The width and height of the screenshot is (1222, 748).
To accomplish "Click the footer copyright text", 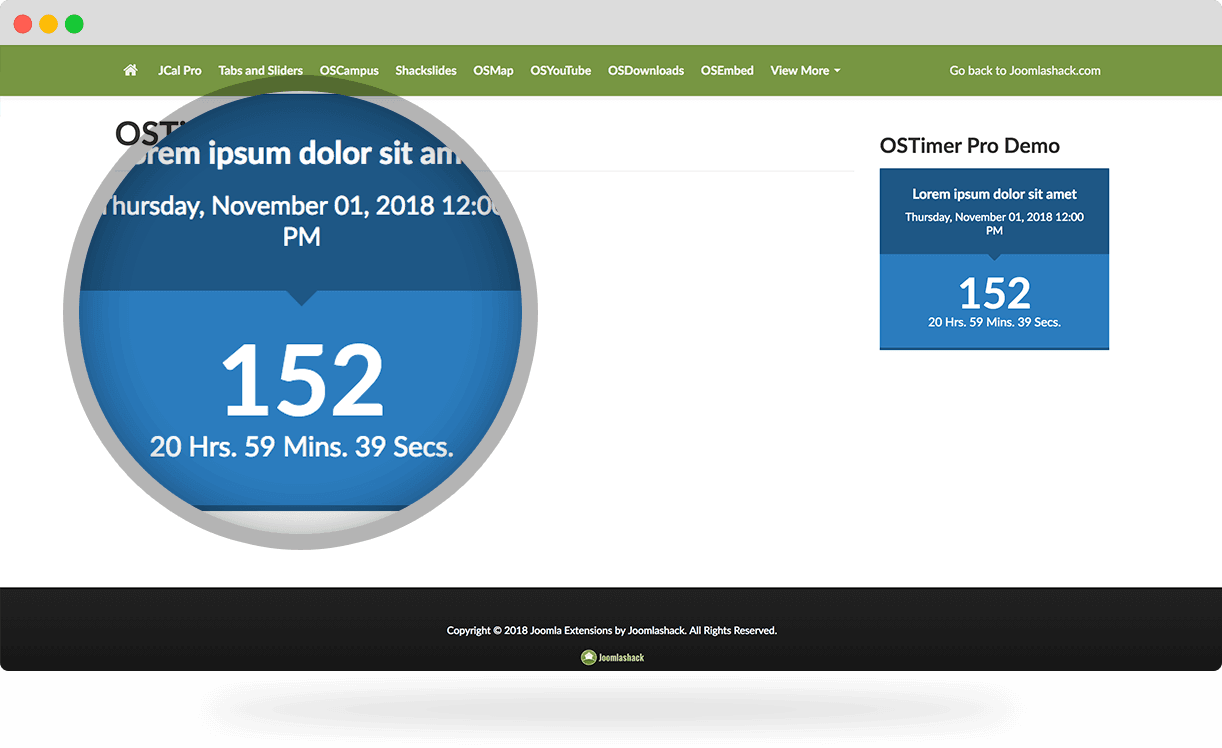I will point(612,630).
